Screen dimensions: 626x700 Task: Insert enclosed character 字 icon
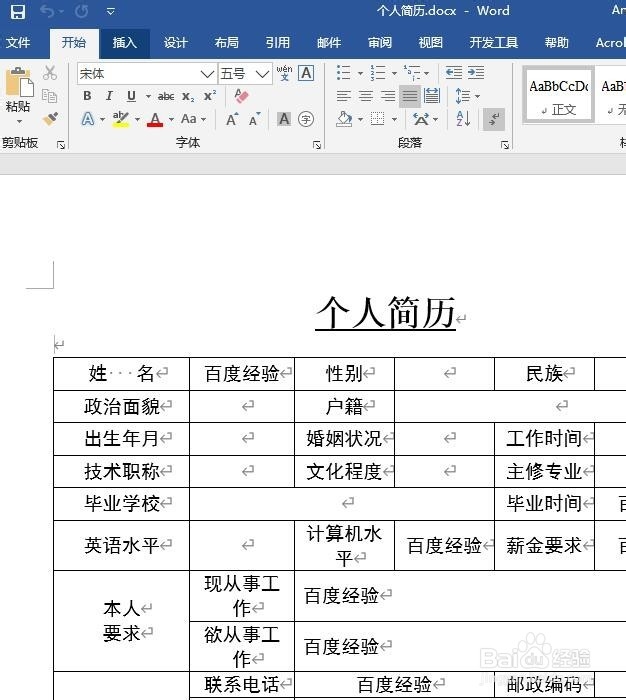coord(306,119)
